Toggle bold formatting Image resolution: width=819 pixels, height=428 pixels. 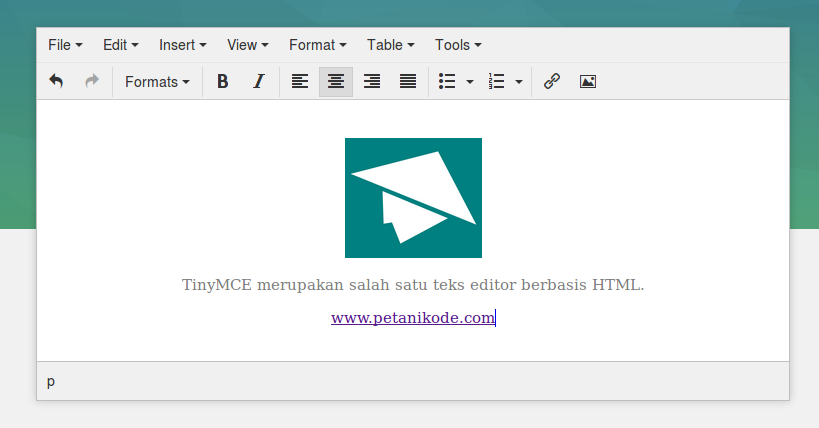click(x=223, y=82)
